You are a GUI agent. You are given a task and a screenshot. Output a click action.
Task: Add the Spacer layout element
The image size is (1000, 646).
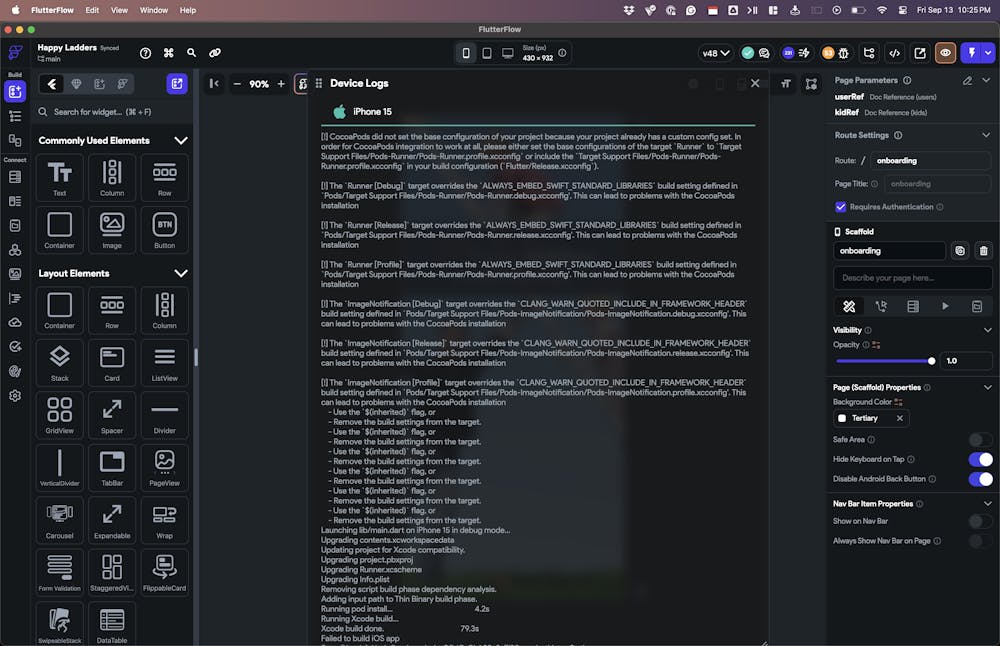pos(112,415)
